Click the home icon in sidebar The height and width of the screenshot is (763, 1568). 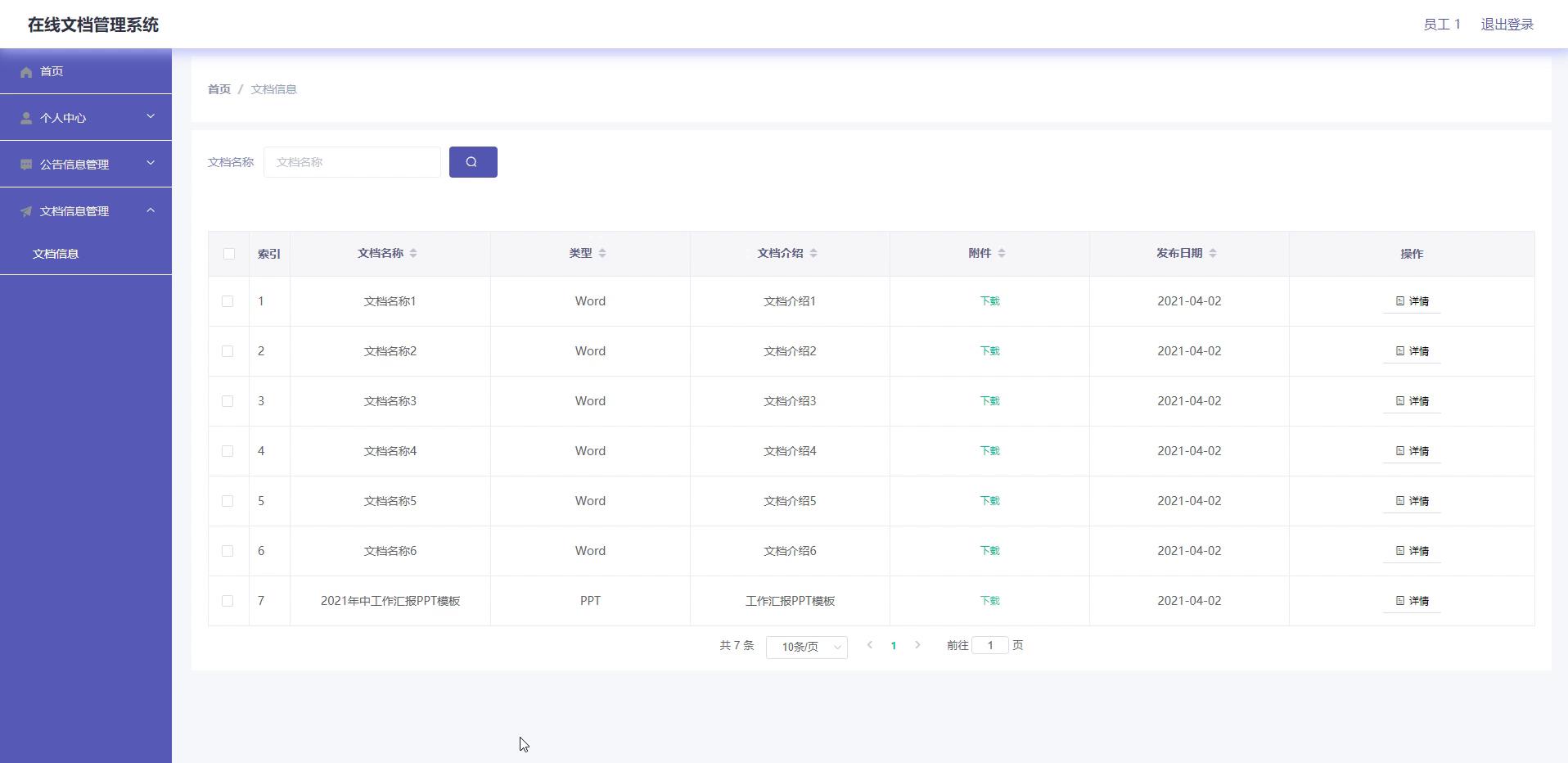click(26, 72)
